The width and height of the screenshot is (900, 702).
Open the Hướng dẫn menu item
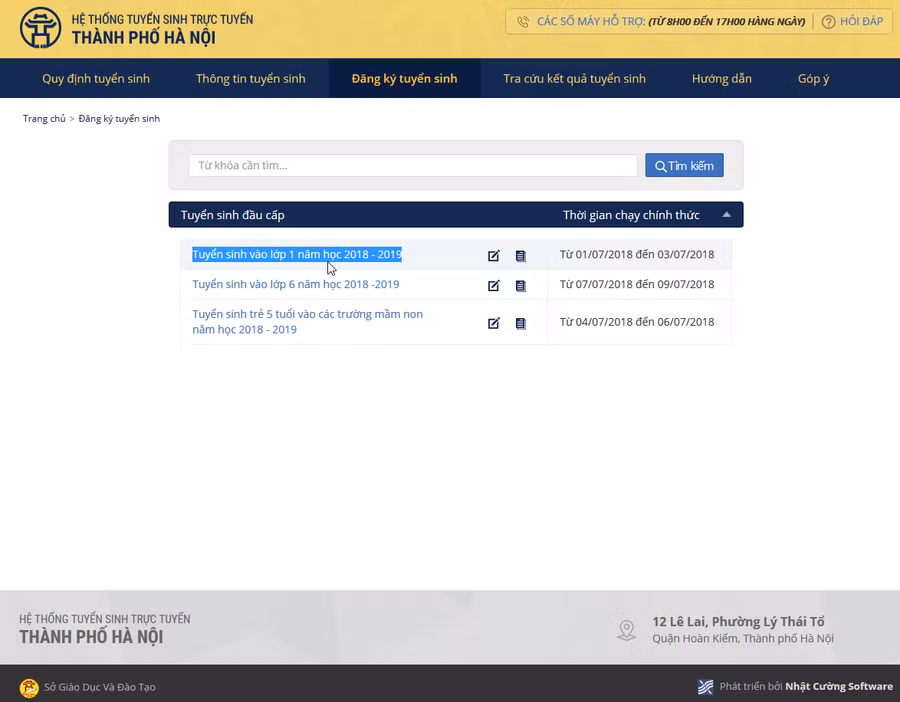coord(721,78)
